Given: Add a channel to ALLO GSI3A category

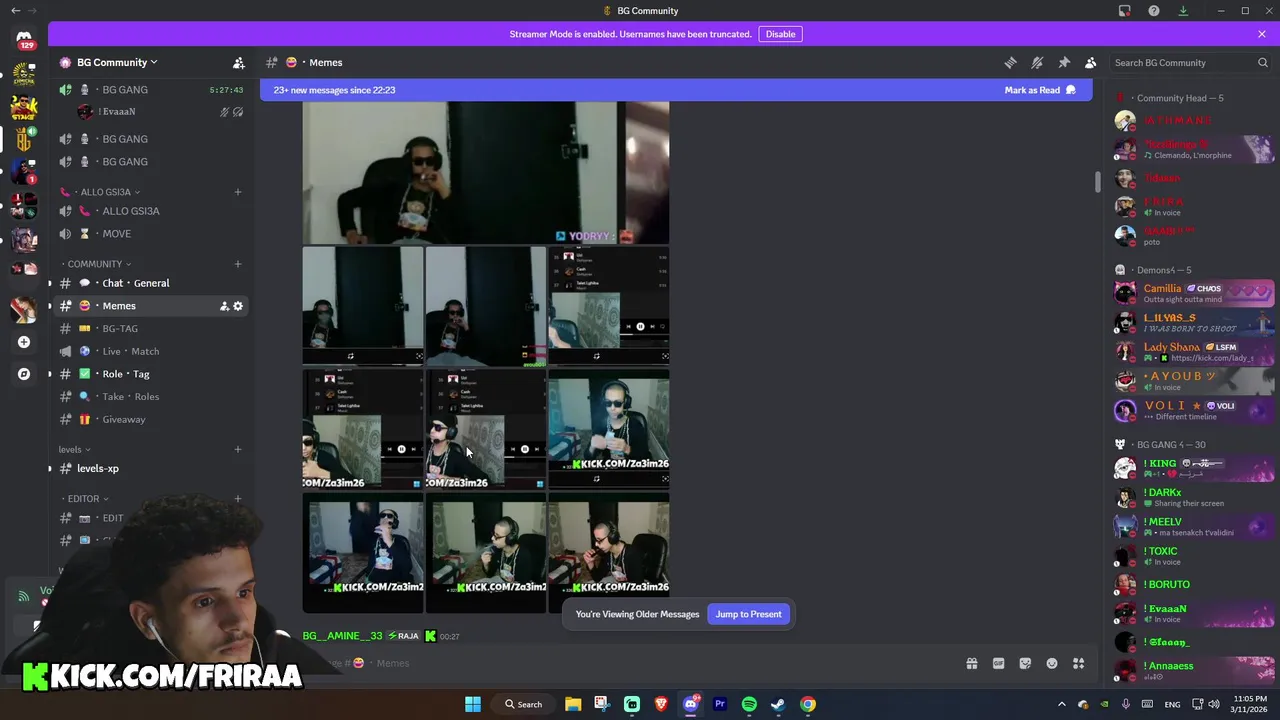Looking at the screenshot, I should click(238, 192).
